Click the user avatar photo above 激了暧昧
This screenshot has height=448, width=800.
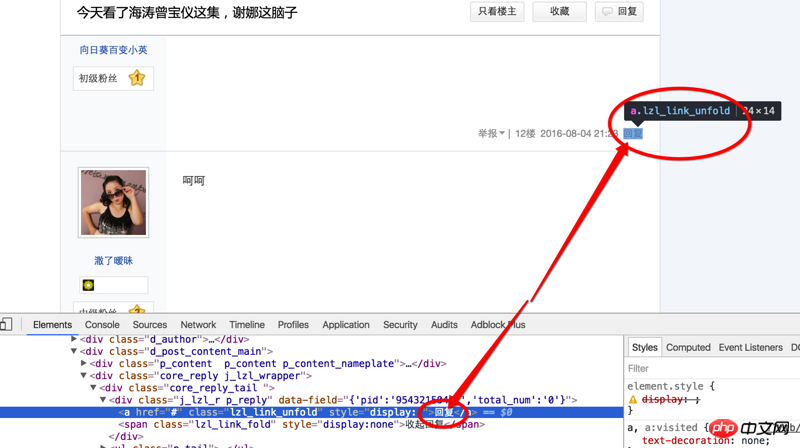click(113, 203)
